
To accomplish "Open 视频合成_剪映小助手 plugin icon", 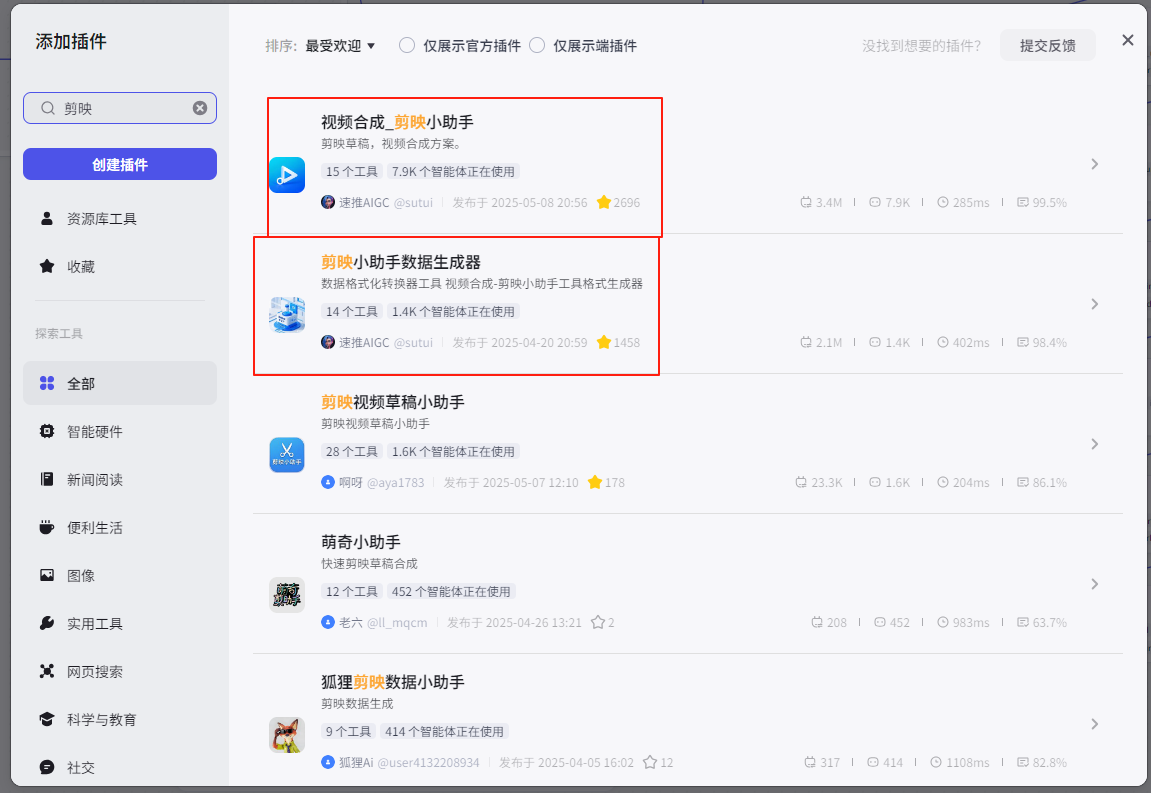I will 287,175.
